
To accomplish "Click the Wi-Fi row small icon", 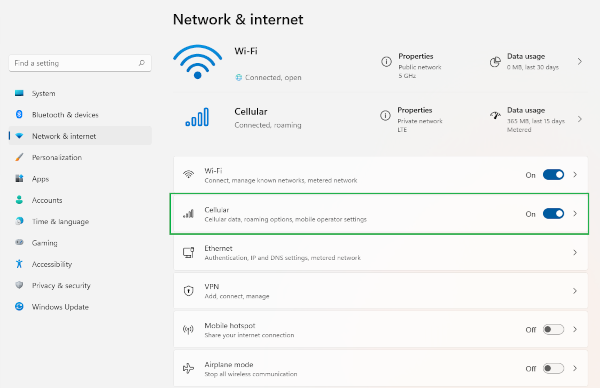I will point(188,174).
